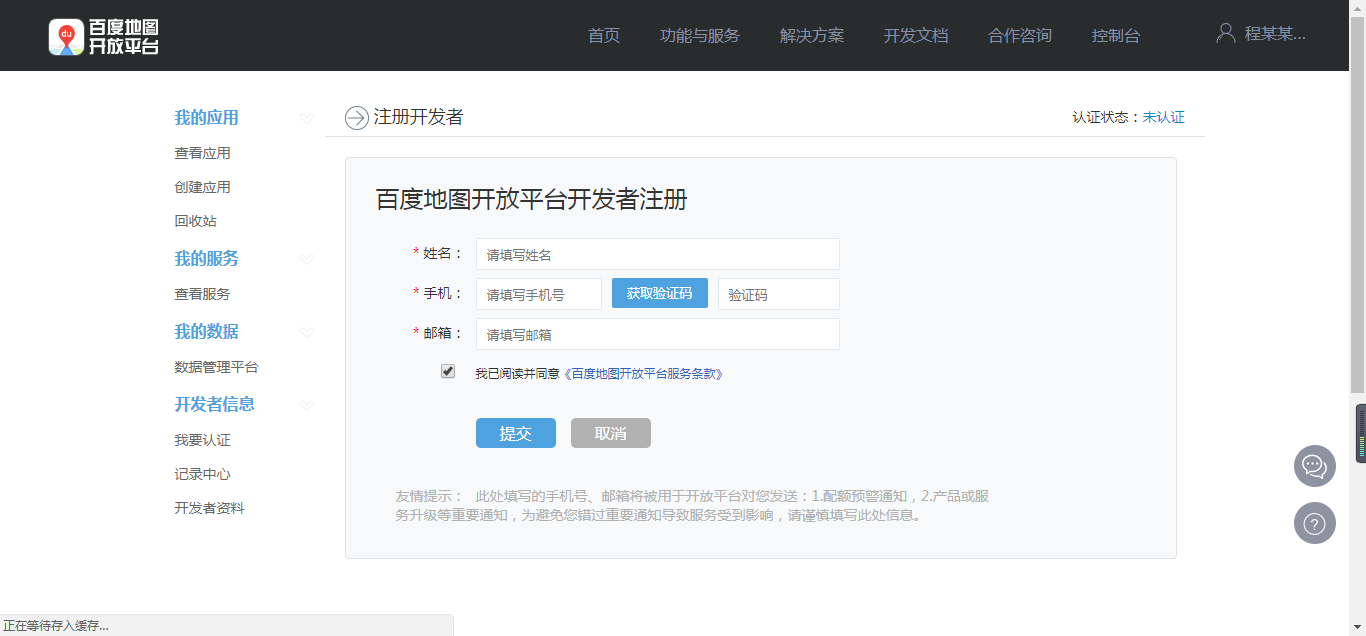This screenshot has height=636, width=1366.
Task: Go to 首页 in top navigation
Action: (604, 36)
